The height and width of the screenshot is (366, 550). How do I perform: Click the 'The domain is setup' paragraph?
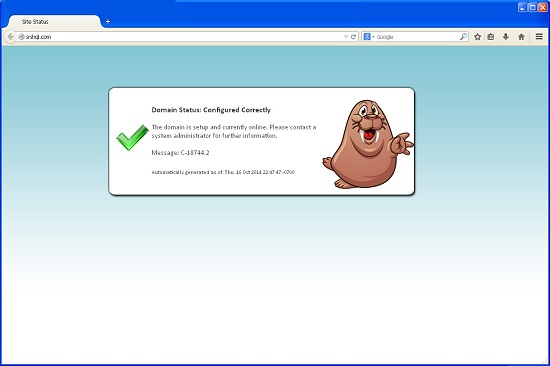tap(234, 132)
